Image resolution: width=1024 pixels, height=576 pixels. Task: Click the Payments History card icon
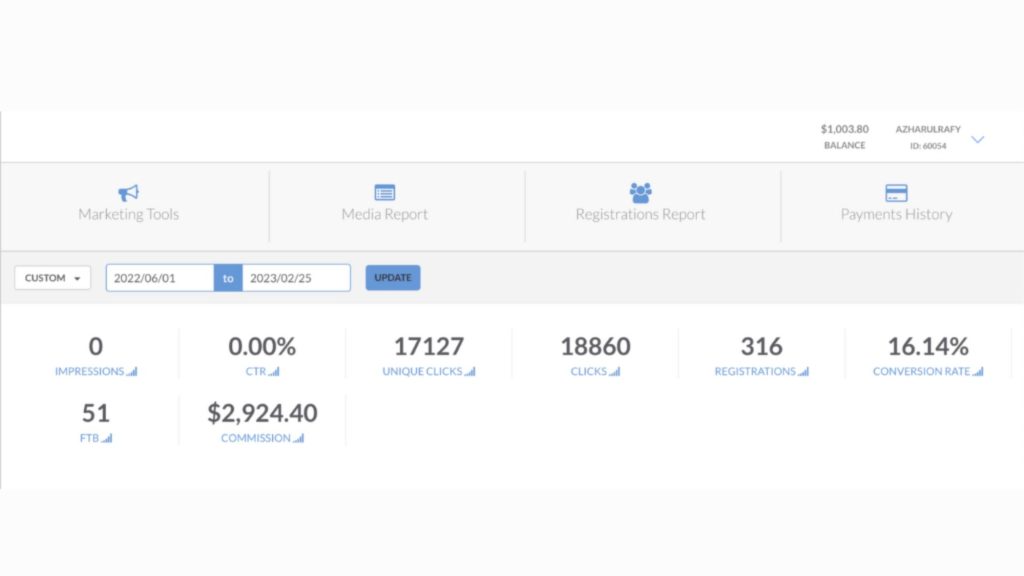(x=896, y=193)
